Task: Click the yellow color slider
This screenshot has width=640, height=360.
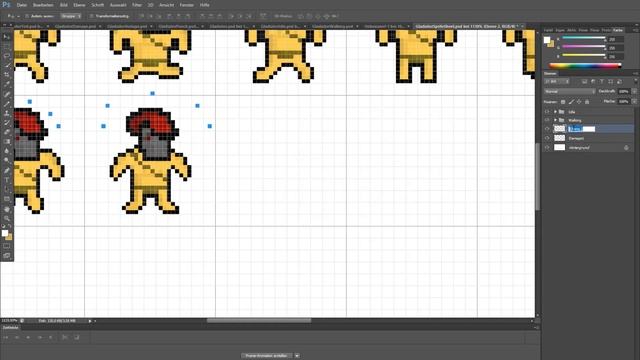Action: [584, 55]
